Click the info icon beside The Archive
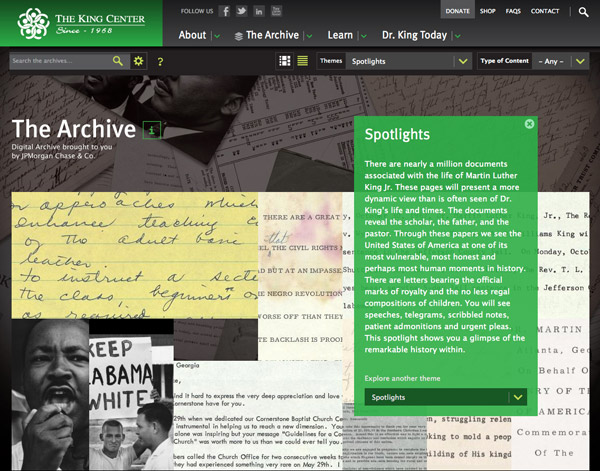 coord(150,129)
